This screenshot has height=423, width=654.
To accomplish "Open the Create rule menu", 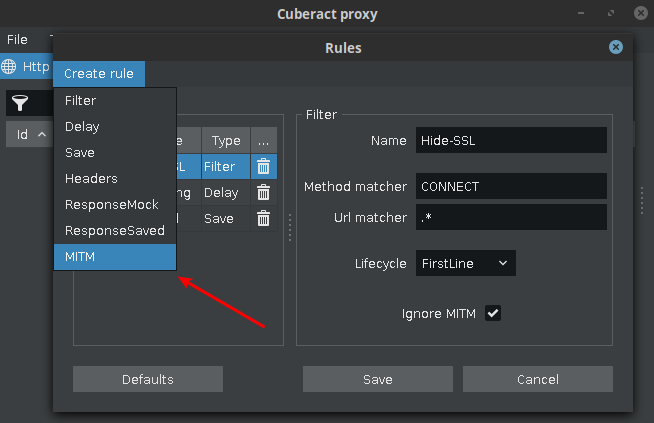I will 99,74.
